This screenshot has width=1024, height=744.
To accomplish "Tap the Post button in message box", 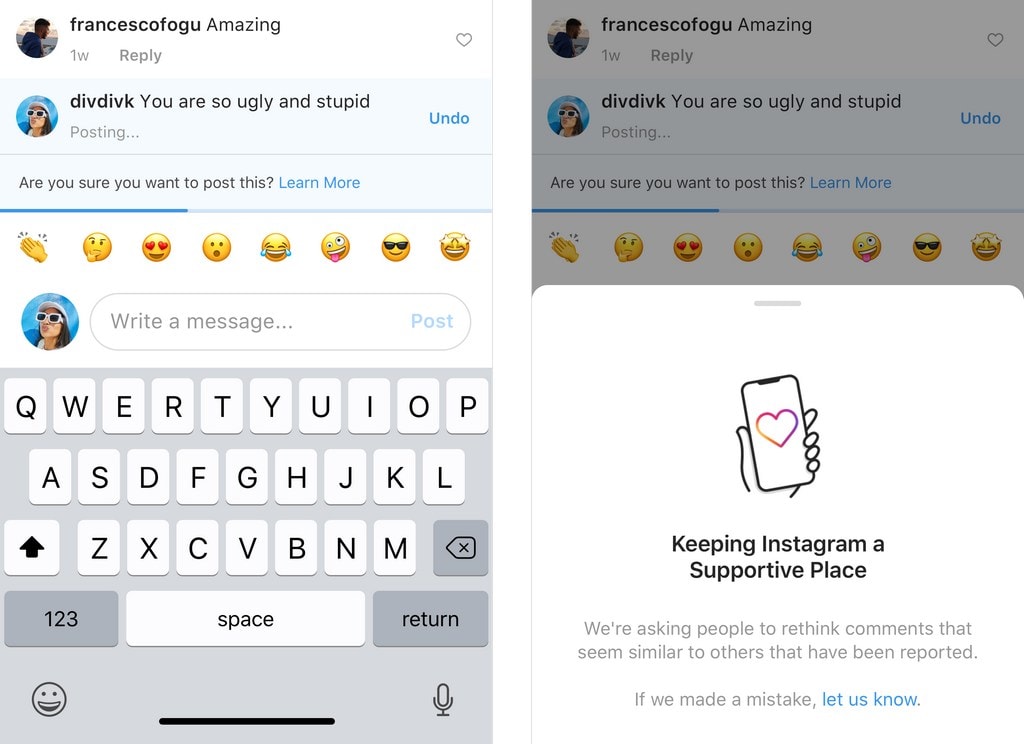I will 432,321.
